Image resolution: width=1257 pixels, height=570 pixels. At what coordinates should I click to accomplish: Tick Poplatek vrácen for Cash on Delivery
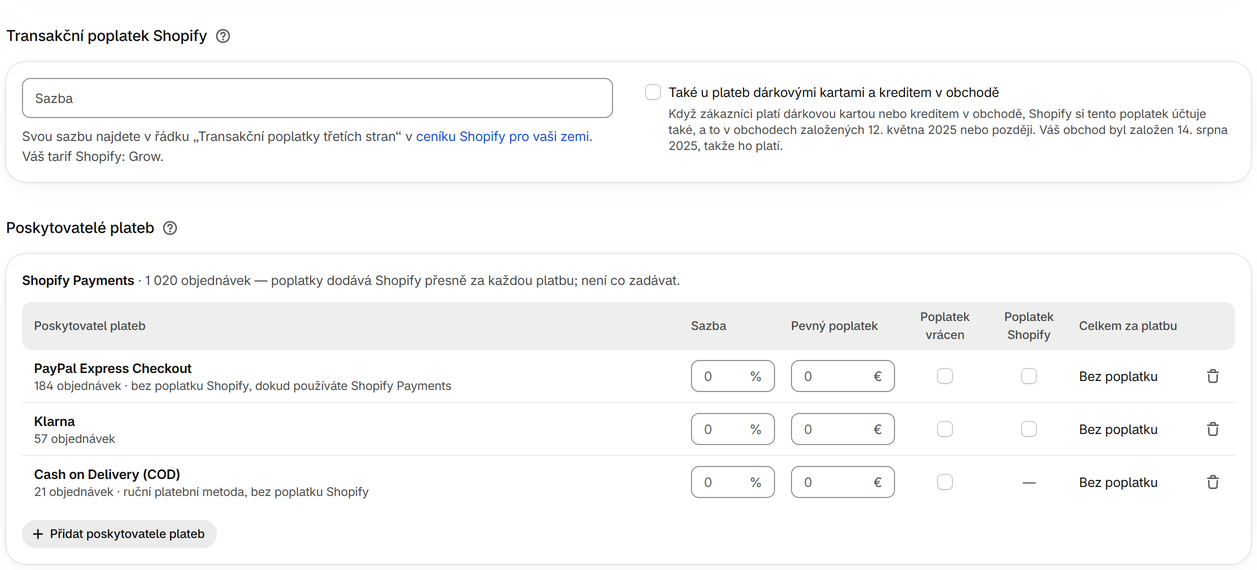click(945, 482)
